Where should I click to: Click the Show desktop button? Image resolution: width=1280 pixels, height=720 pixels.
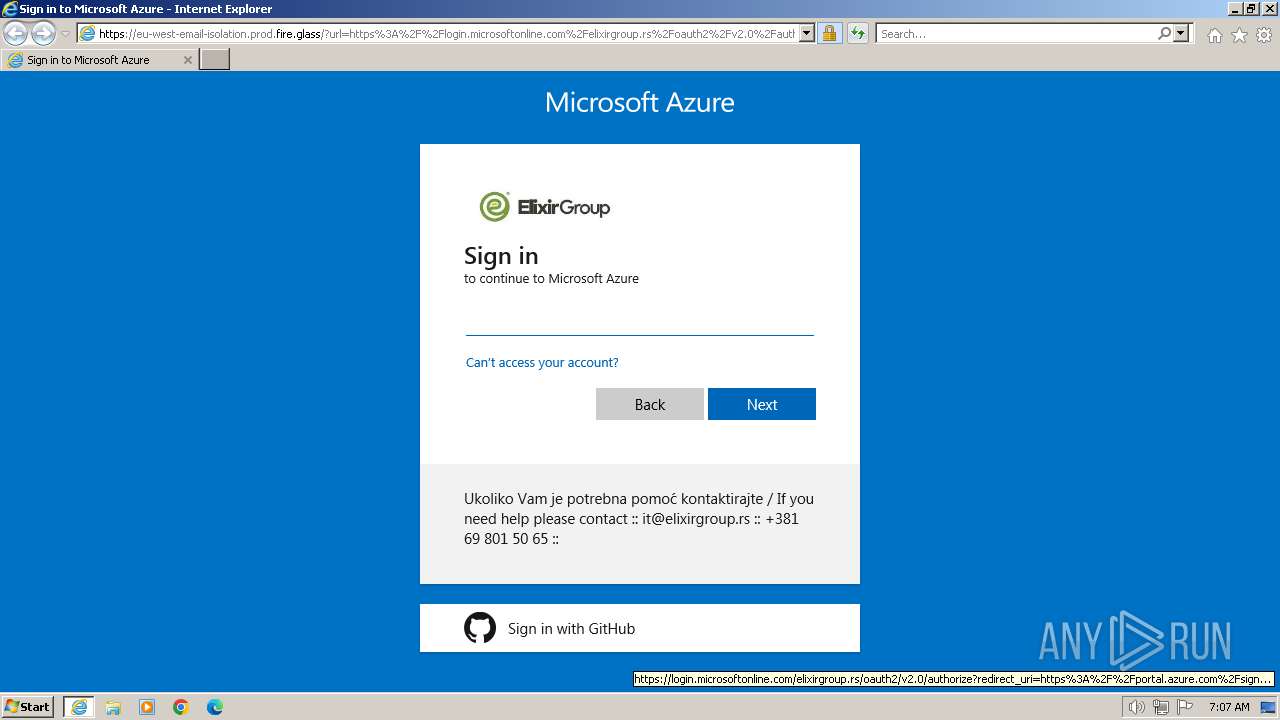point(1269,707)
